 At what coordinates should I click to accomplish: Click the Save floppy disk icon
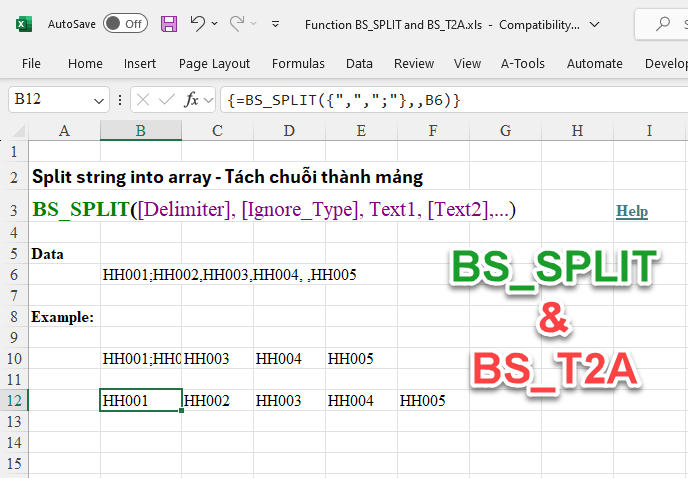click(x=169, y=24)
